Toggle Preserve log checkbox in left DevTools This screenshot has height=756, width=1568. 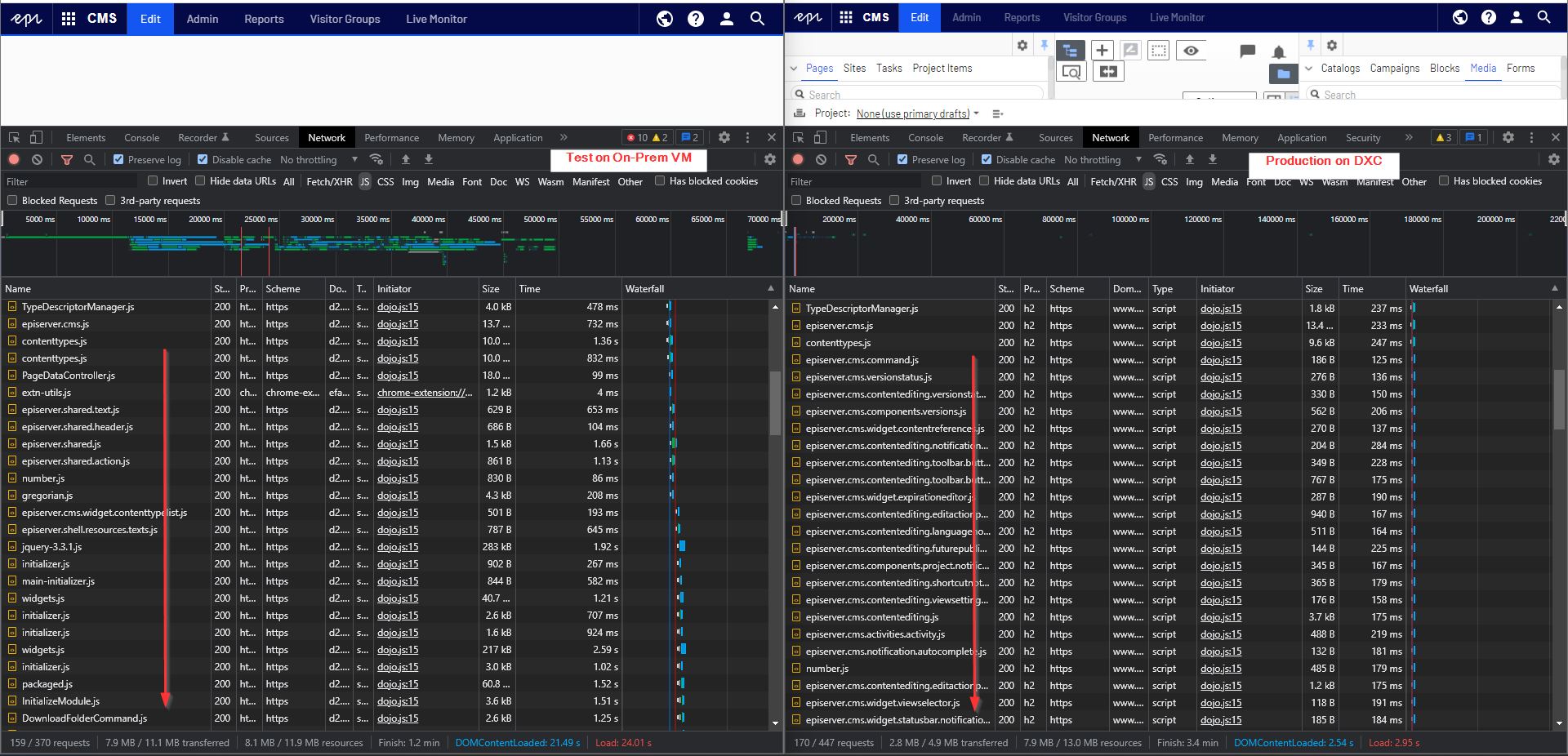click(118, 160)
